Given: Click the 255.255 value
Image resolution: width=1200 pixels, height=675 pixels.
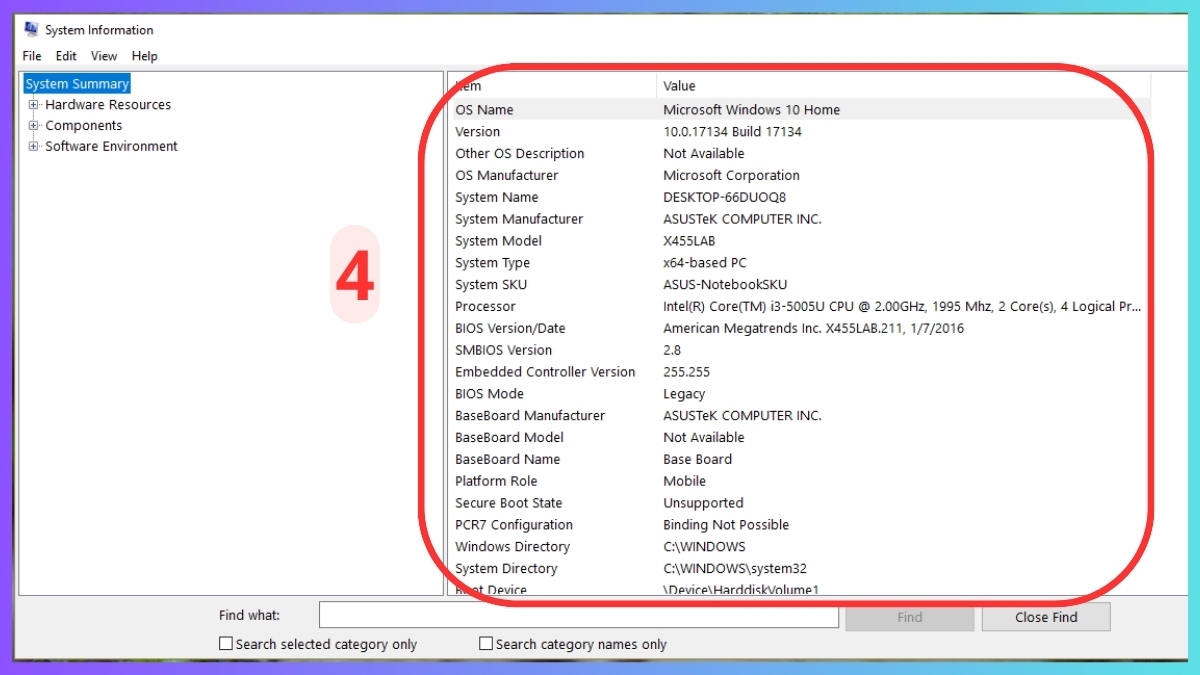Looking at the screenshot, I should [687, 372].
